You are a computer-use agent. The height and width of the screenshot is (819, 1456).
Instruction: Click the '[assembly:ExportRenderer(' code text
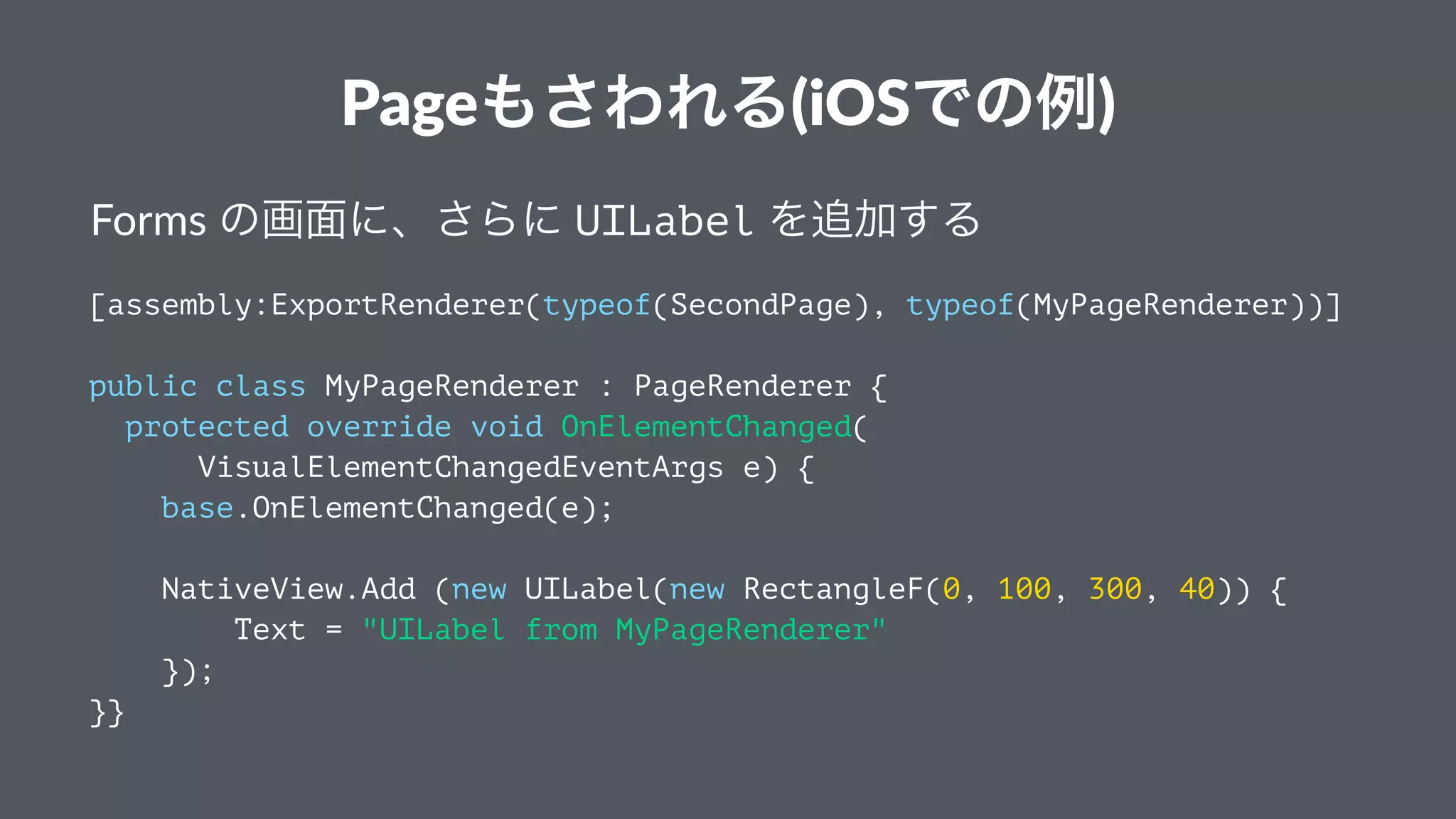point(316,306)
